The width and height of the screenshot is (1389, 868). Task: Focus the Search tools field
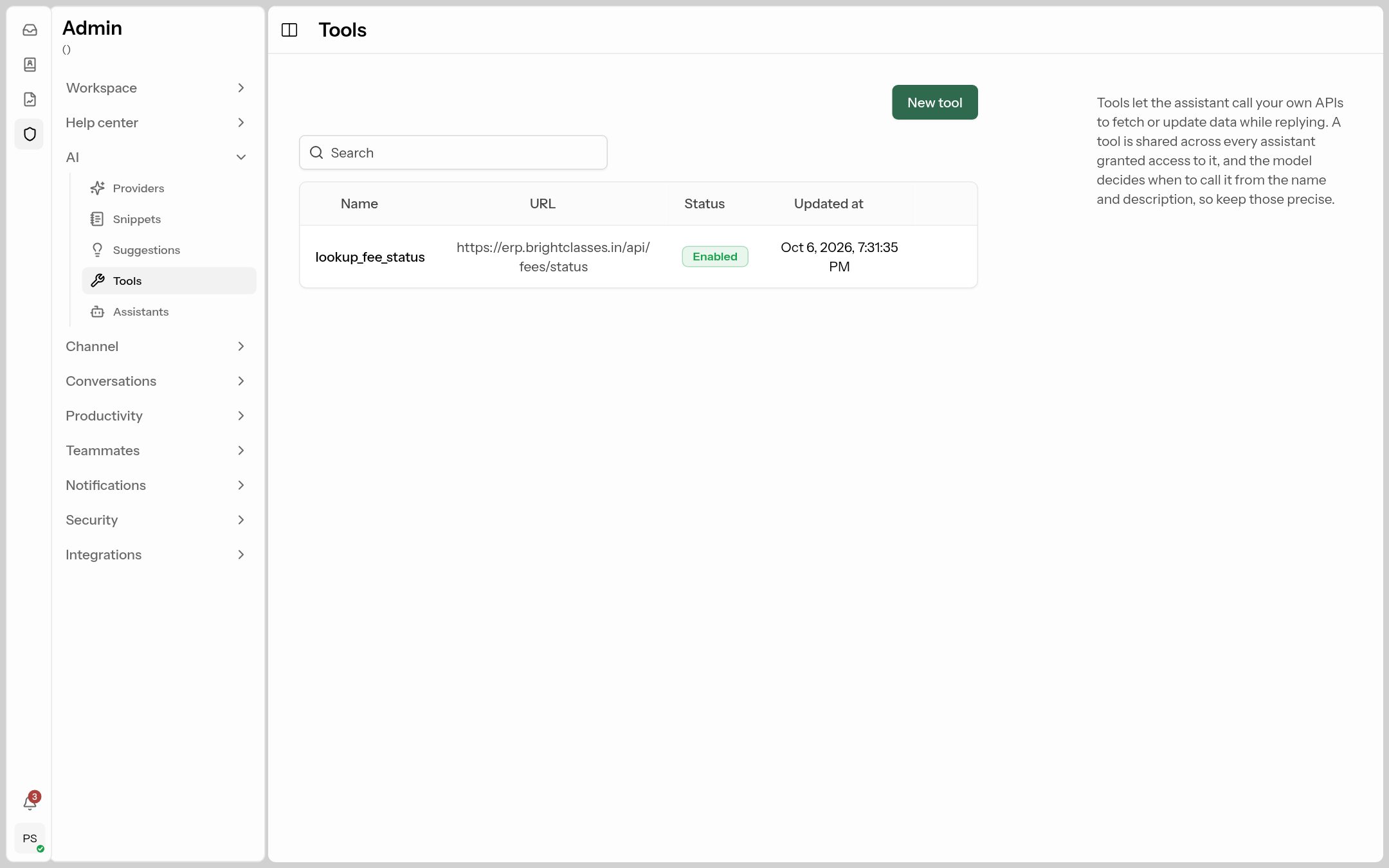(453, 152)
